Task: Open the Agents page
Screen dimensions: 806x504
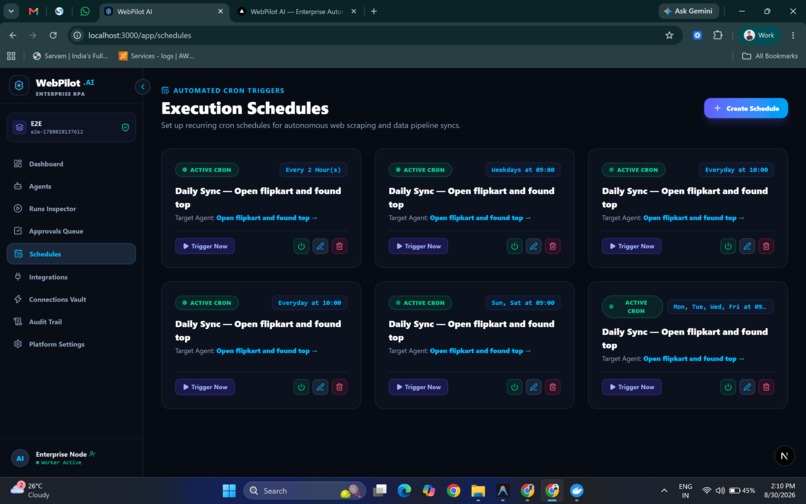Action: coord(71,186)
